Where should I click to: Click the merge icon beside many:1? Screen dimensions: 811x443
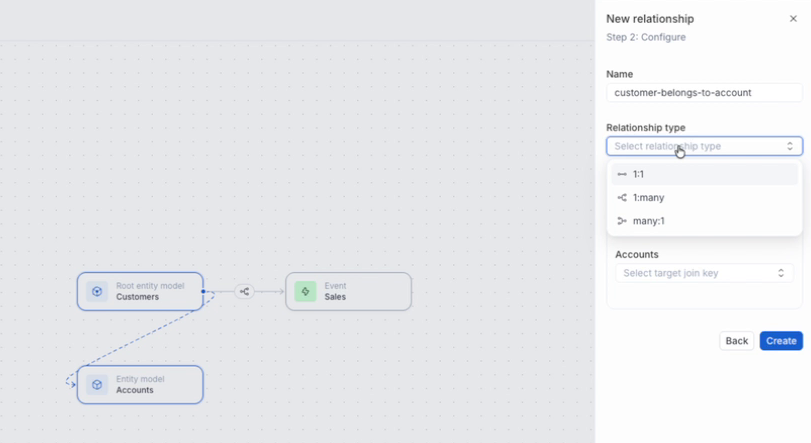click(x=622, y=221)
